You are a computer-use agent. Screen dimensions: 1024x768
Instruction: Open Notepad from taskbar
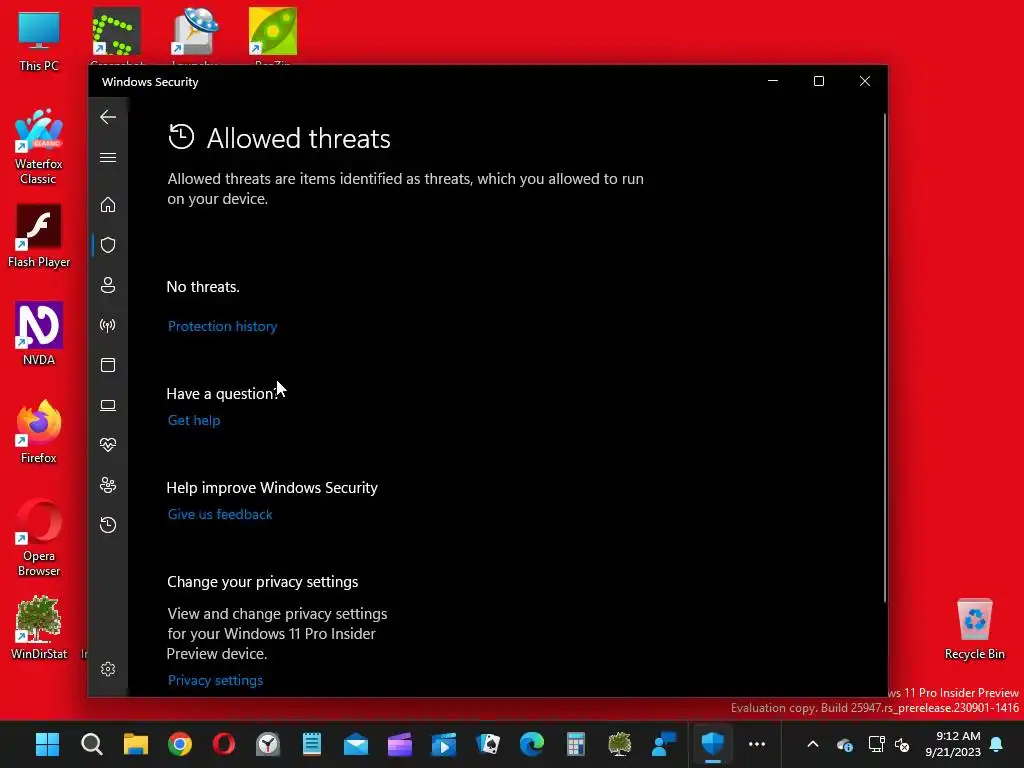[312, 744]
